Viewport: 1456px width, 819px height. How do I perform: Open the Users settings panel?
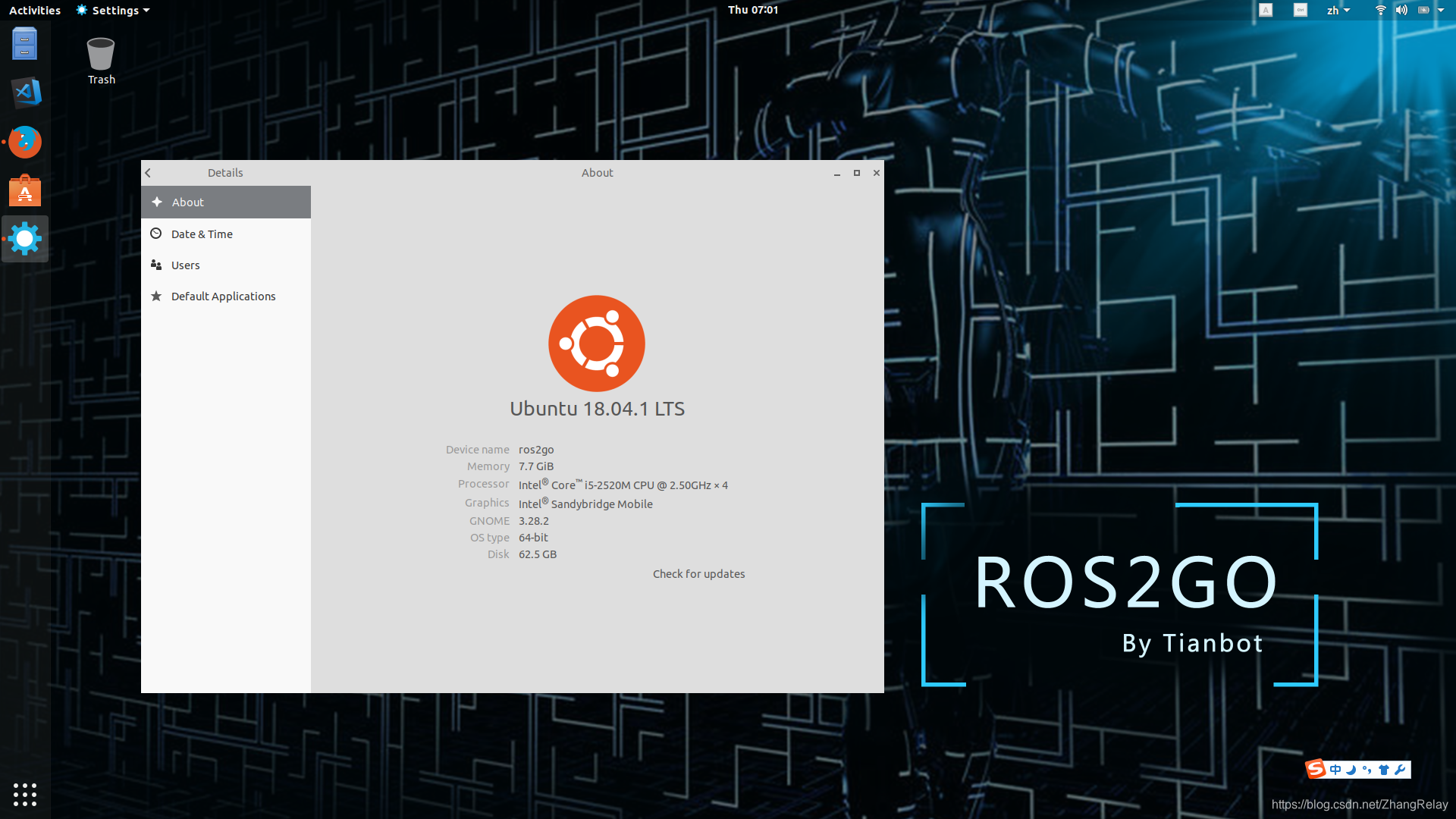click(226, 265)
